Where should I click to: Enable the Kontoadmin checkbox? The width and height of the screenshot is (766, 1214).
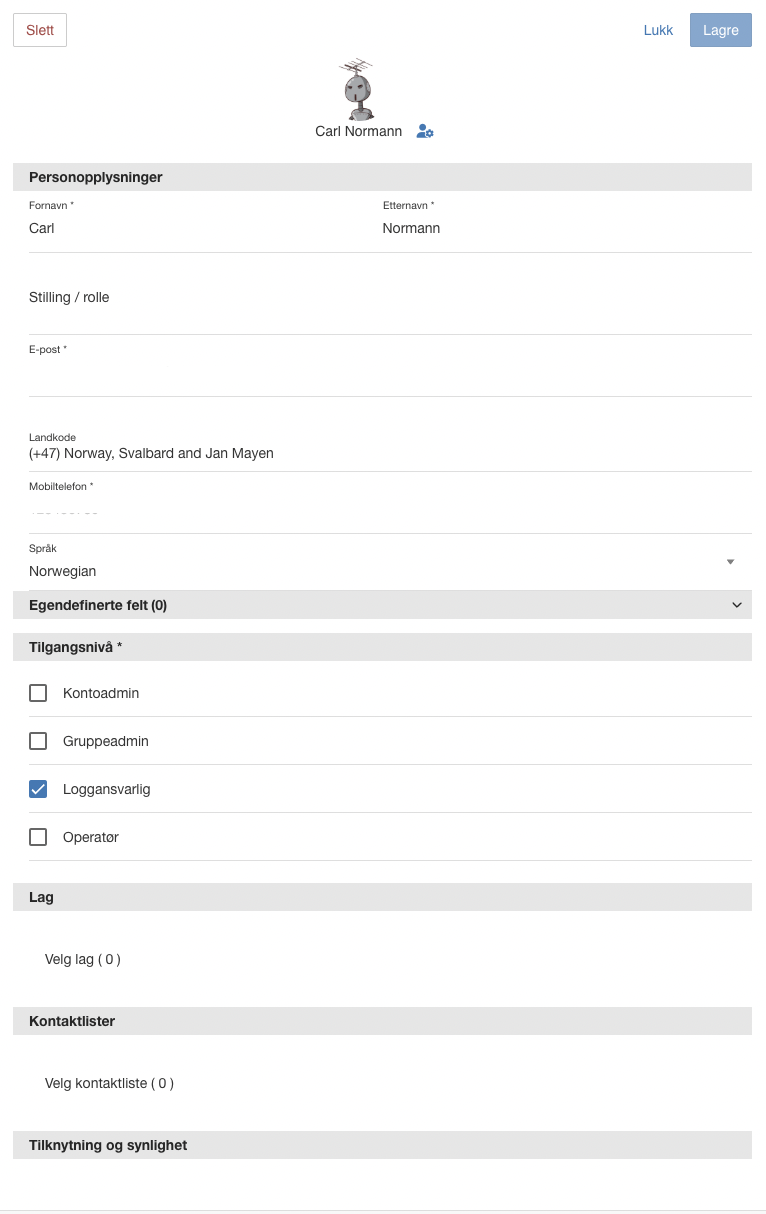(38, 693)
